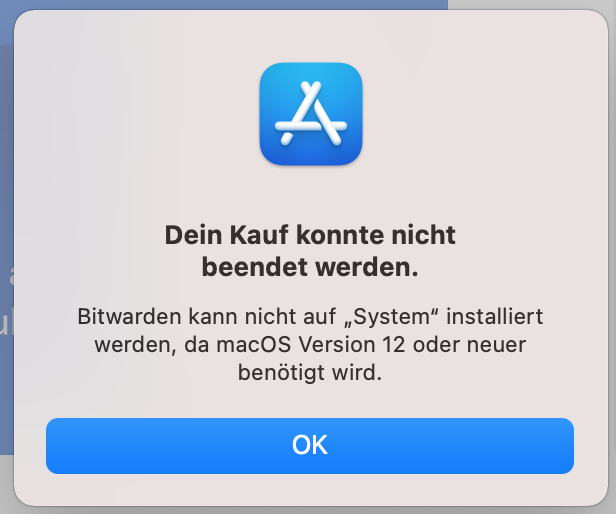Viewport: 616px width, 514px height.
Task: Click the quoted volume name "System"
Action: click(391, 317)
